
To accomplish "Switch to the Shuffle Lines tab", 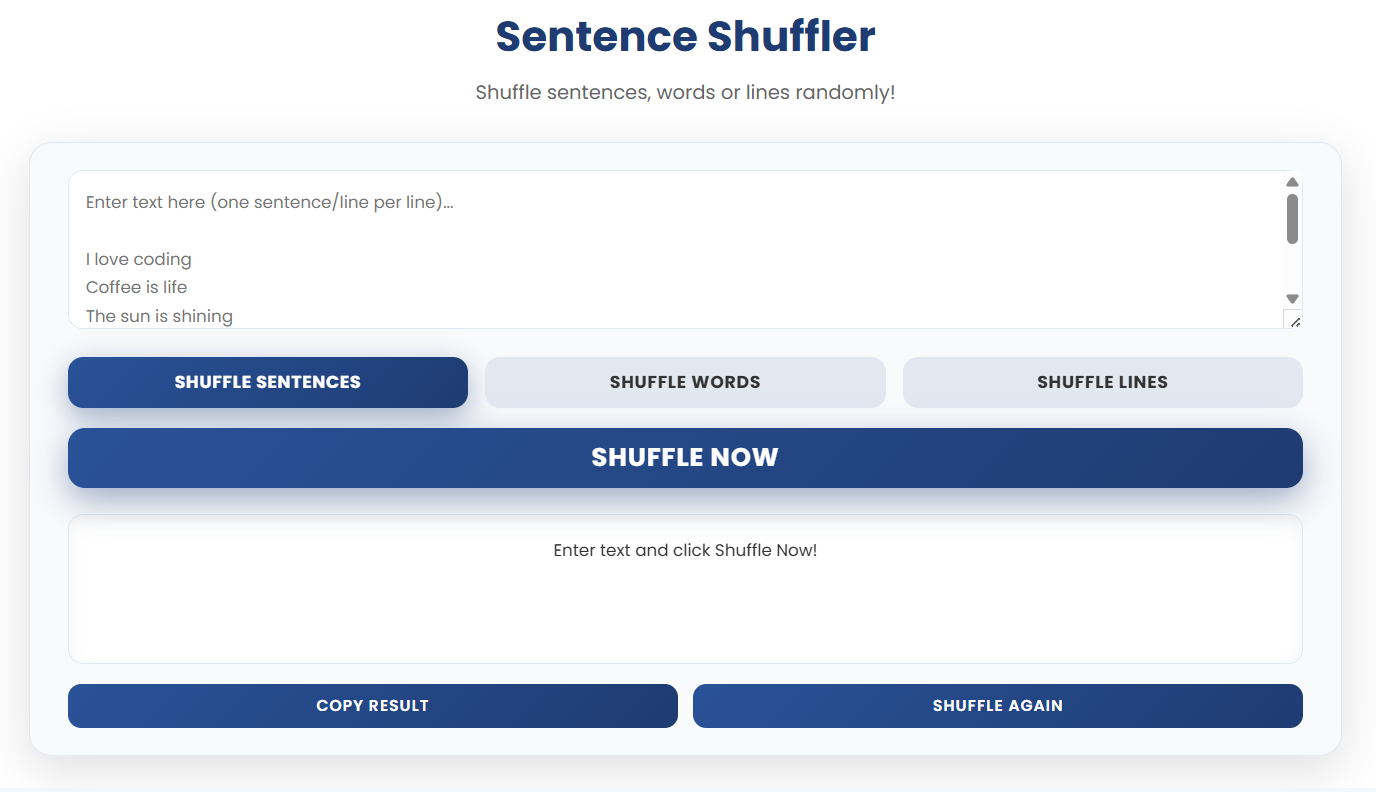I will point(1102,382).
